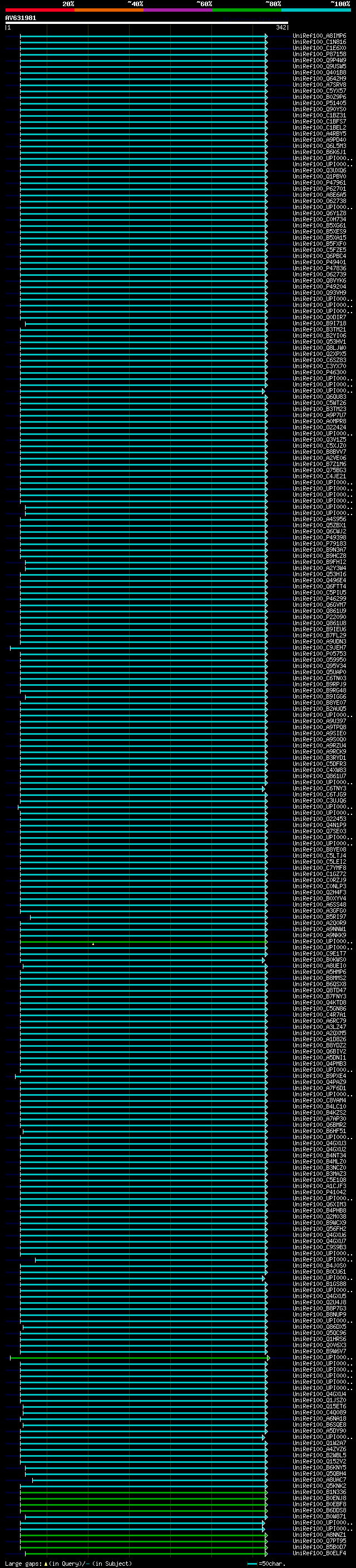Click hit label UniRef100_Q7PT95

point(319,1541)
